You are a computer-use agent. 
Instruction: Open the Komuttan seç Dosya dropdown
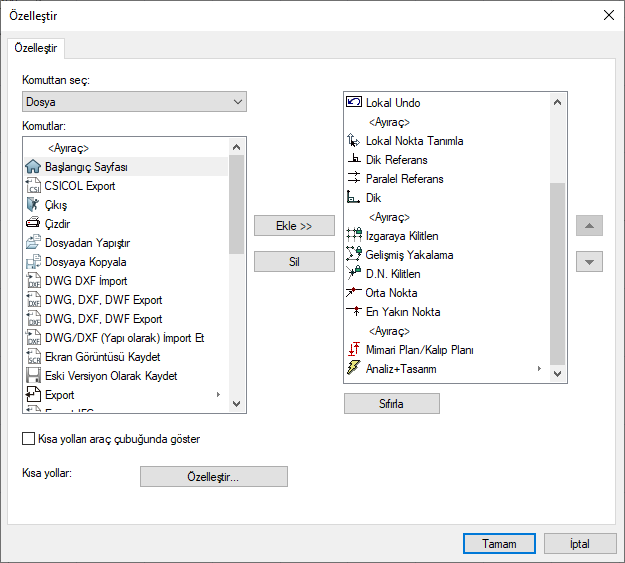134,102
